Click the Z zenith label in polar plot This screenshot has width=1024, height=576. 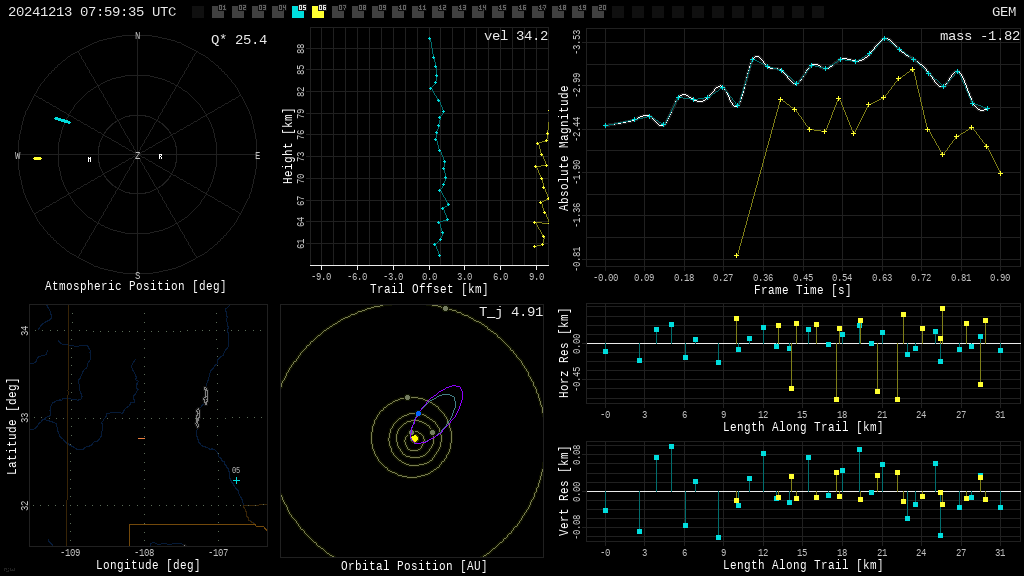pyautogui.click(x=138, y=156)
